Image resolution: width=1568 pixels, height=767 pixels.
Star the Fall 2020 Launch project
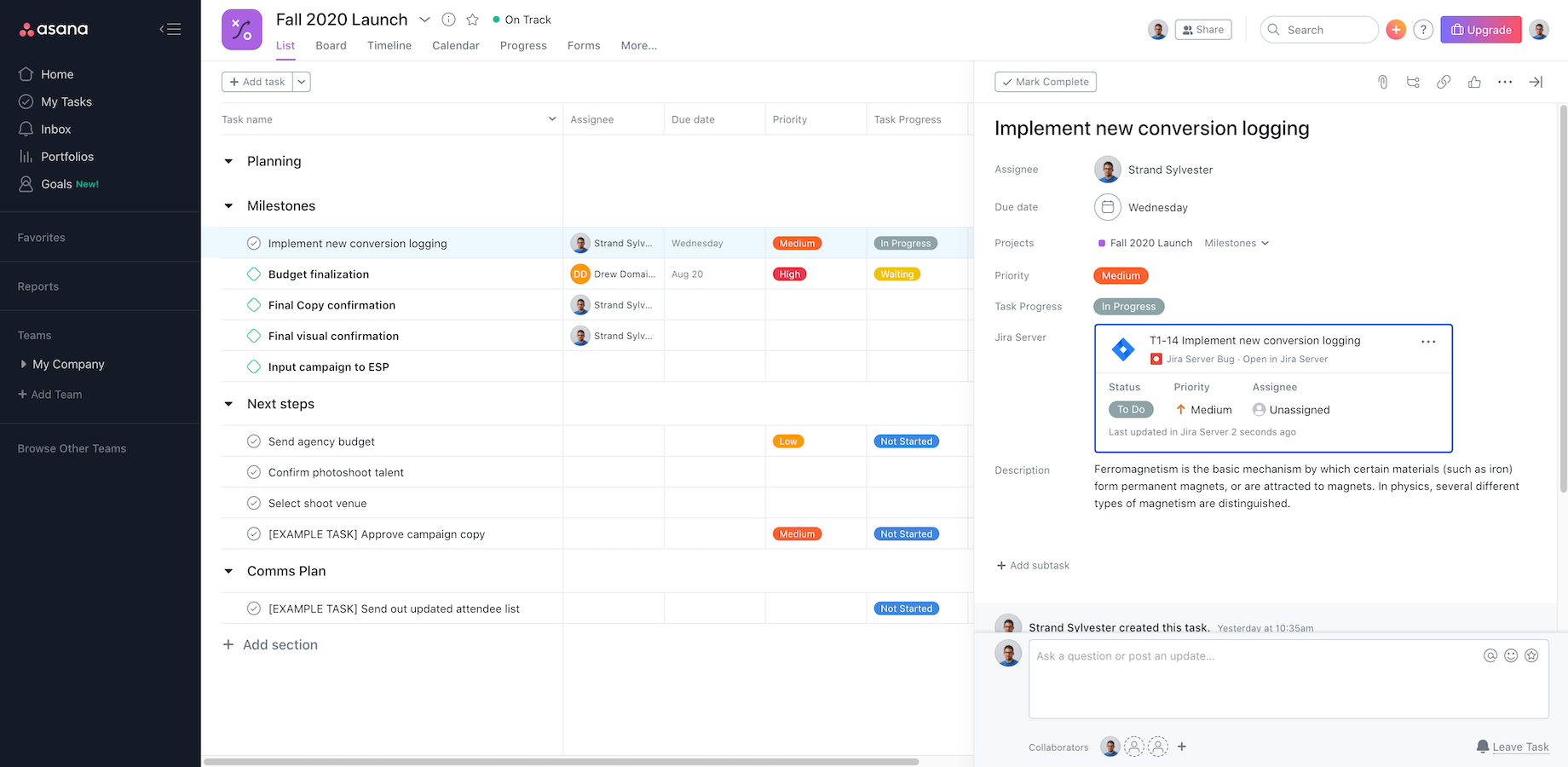[x=473, y=20]
